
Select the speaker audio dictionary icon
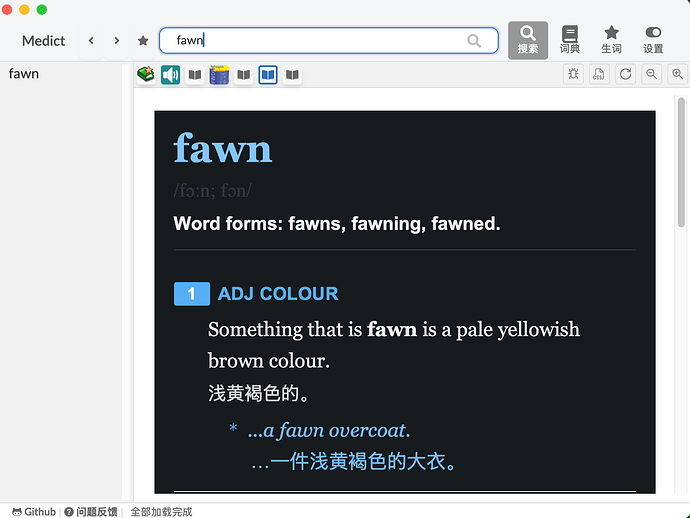170,75
